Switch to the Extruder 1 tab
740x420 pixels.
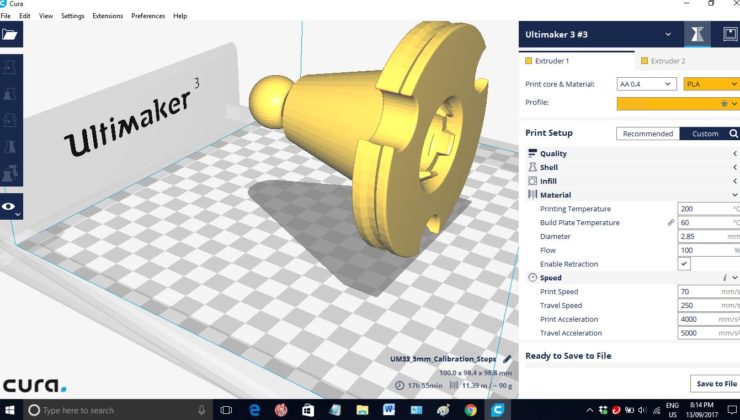click(x=577, y=60)
